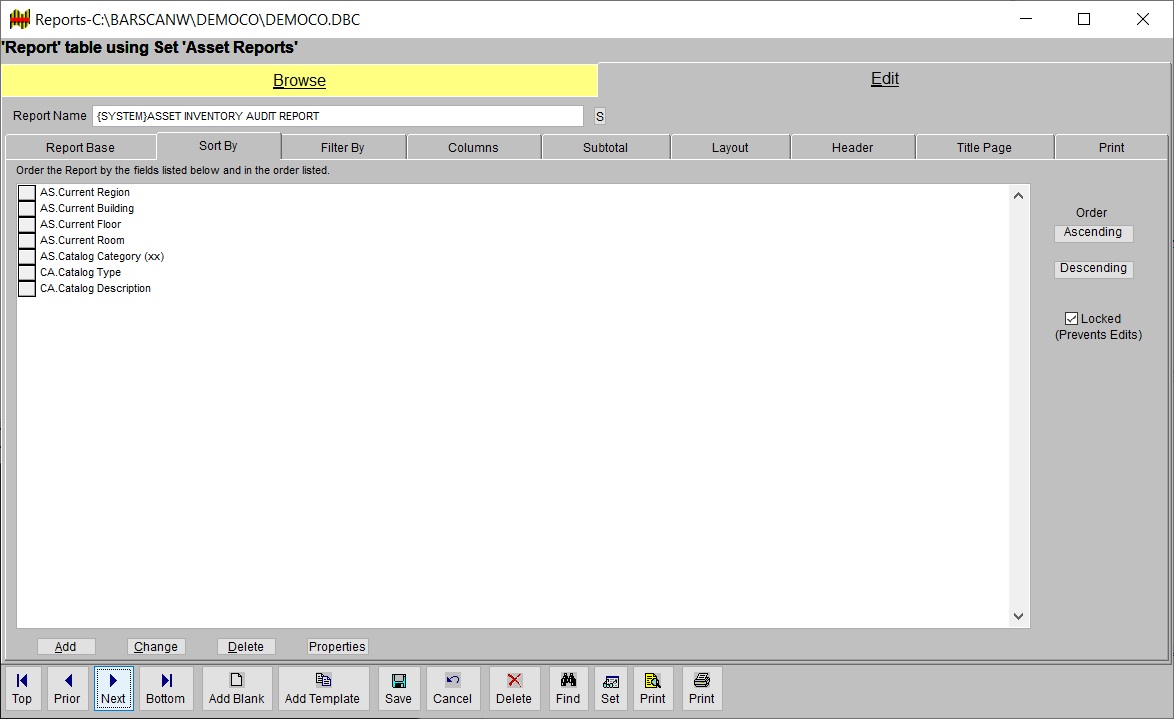Go to the last record using Bottom
The width and height of the screenshot is (1174, 719).
(x=165, y=688)
